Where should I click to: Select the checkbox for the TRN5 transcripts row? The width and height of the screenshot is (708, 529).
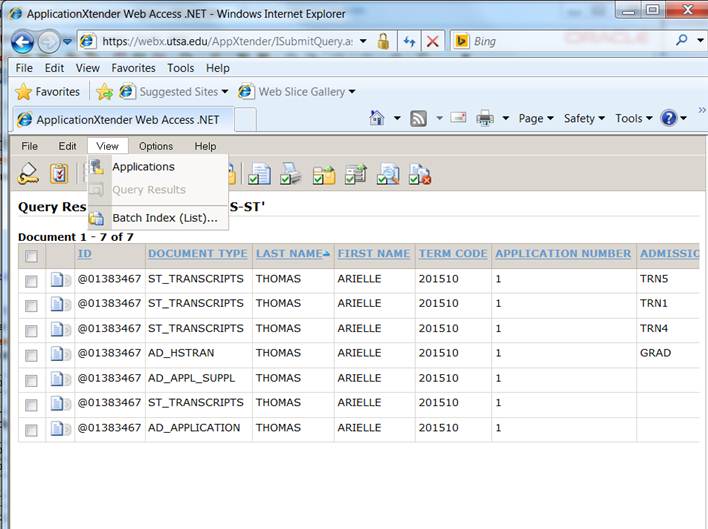[x=31, y=281]
